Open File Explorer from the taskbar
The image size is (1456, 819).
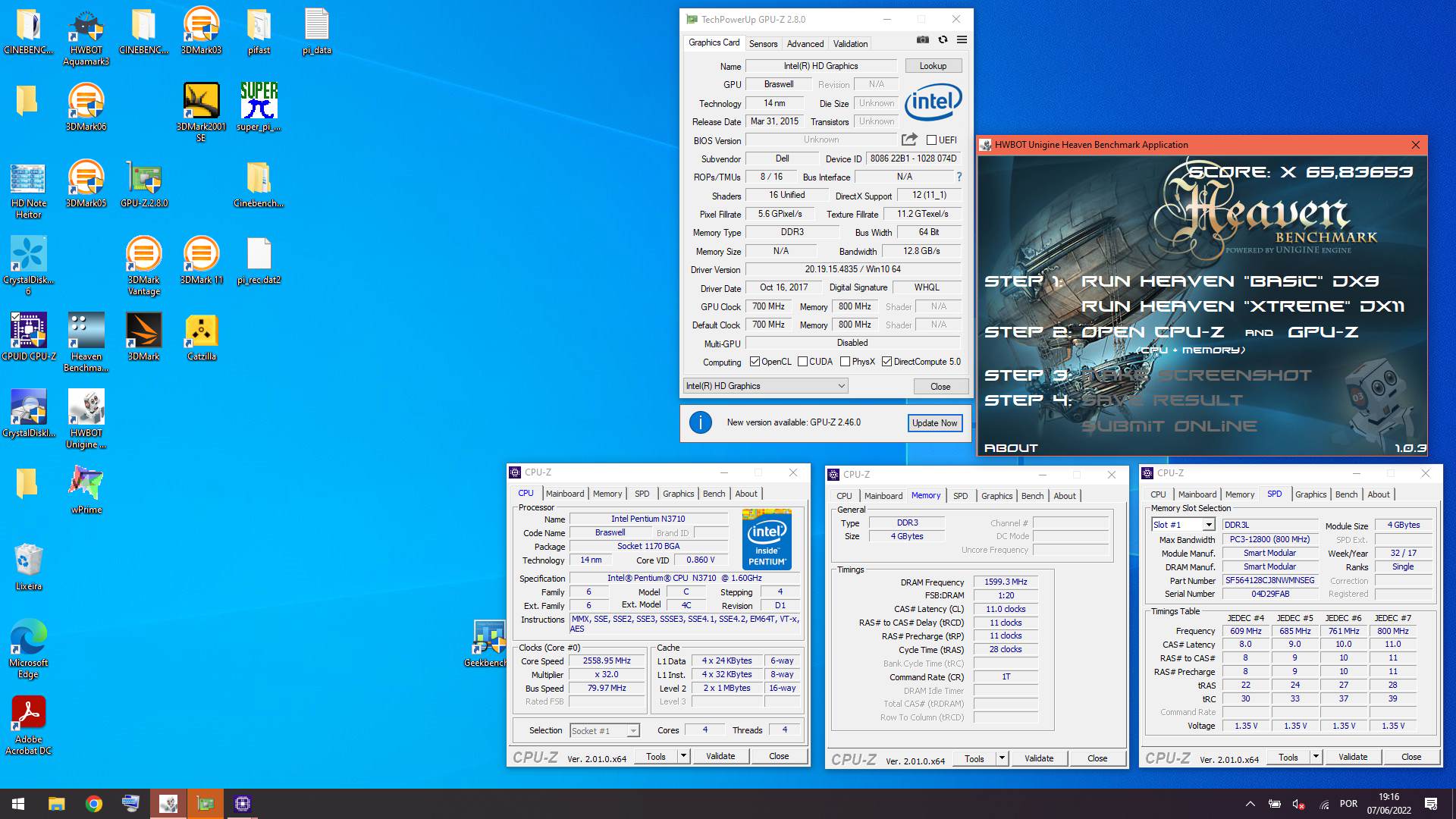click(56, 804)
